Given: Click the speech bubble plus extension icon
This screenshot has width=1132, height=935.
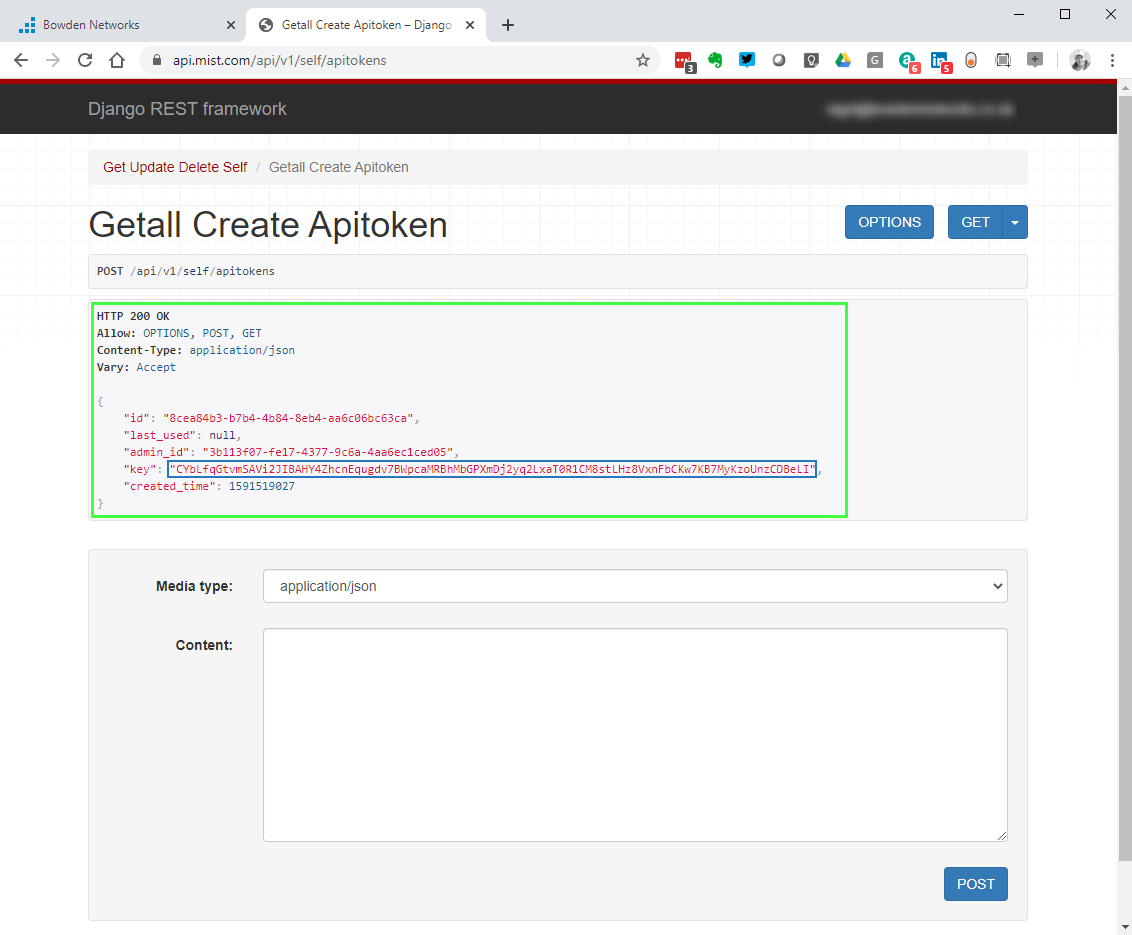Looking at the screenshot, I should pyautogui.click(x=1035, y=61).
